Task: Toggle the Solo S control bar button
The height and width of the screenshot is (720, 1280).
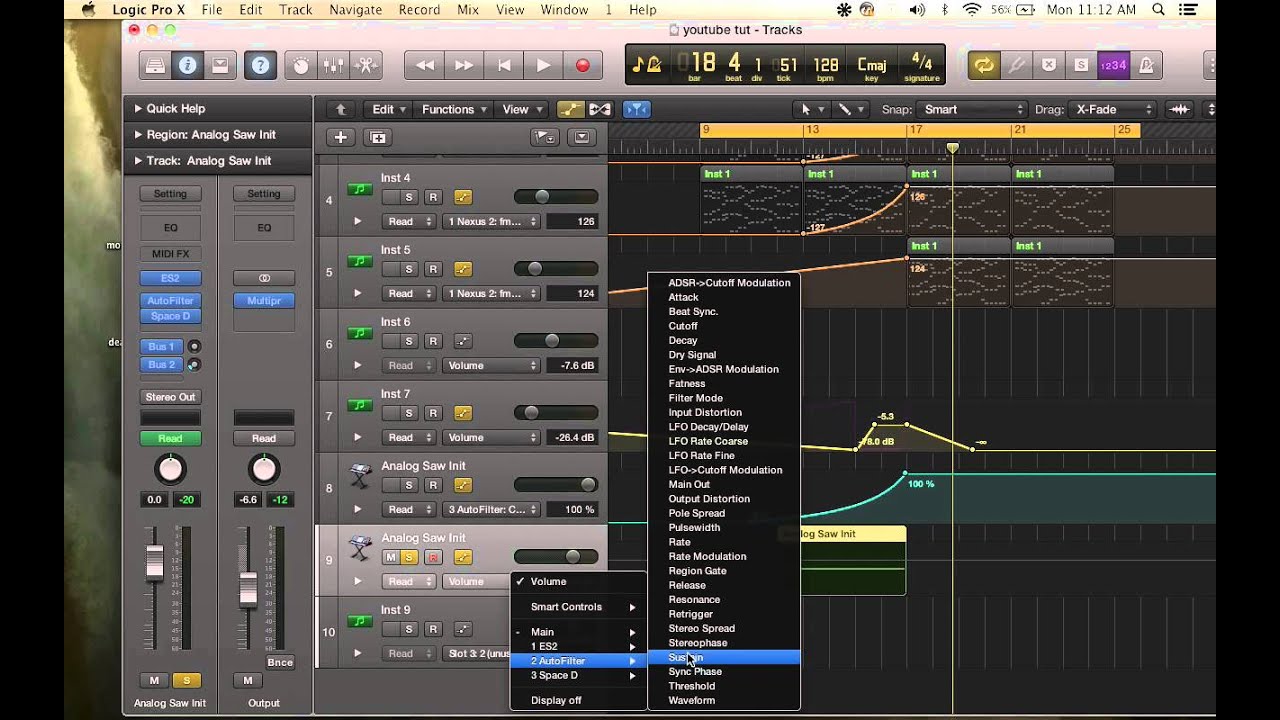Action: pyautogui.click(x=1081, y=66)
